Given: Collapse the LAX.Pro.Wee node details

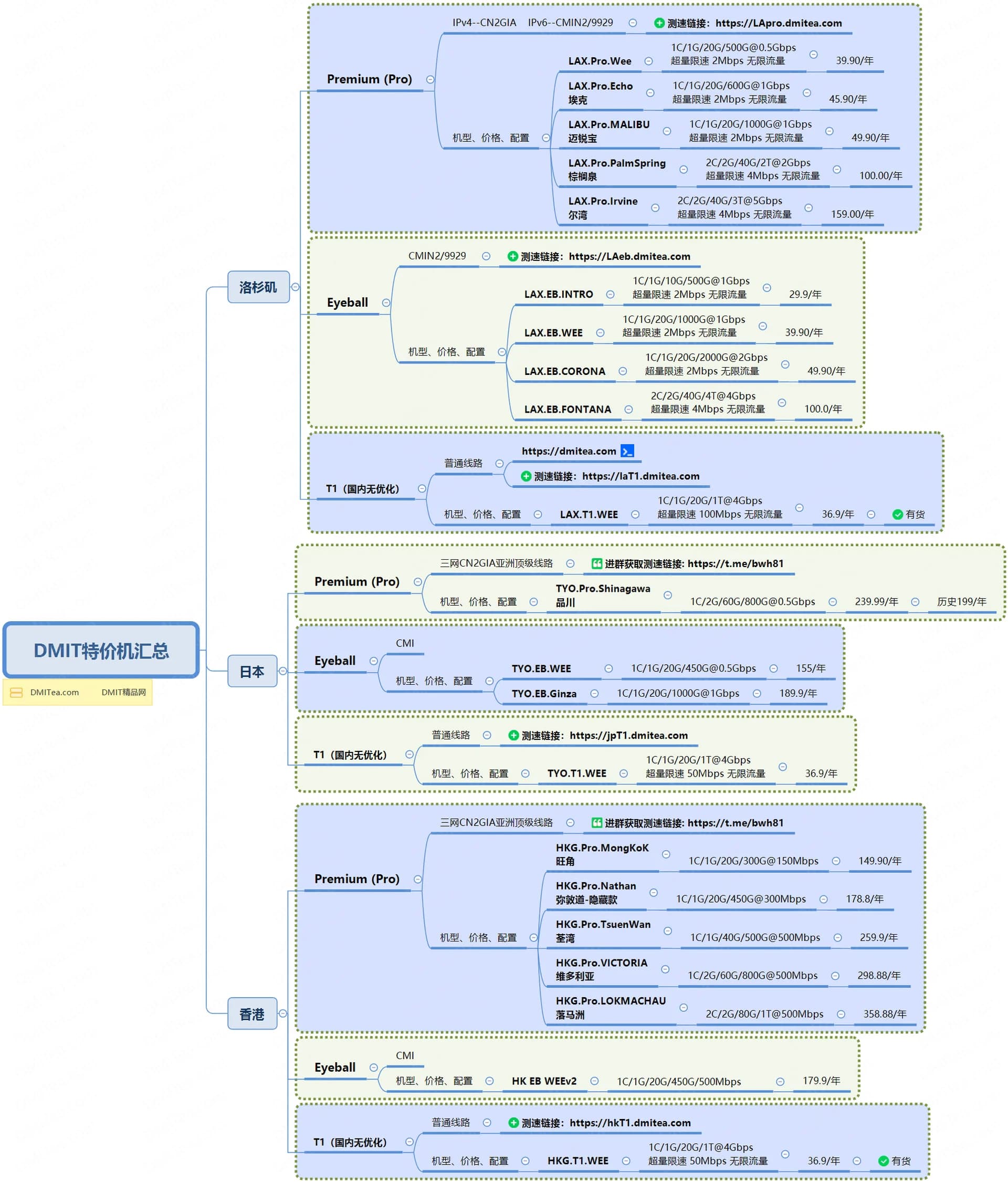Looking at the screenshot, I should click(x=648, y=61).
